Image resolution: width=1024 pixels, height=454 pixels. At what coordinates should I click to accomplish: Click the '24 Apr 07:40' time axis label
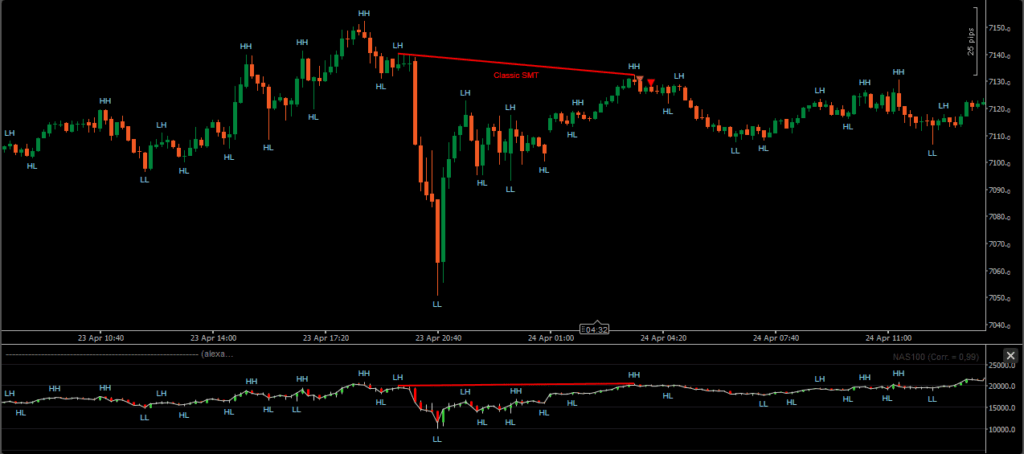(x=775, y=338)
